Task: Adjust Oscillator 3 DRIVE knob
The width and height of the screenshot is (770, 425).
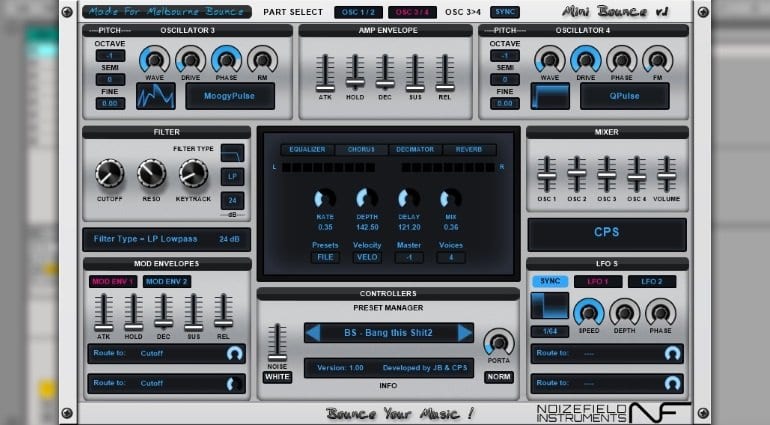Action: (x=191, y=59)
